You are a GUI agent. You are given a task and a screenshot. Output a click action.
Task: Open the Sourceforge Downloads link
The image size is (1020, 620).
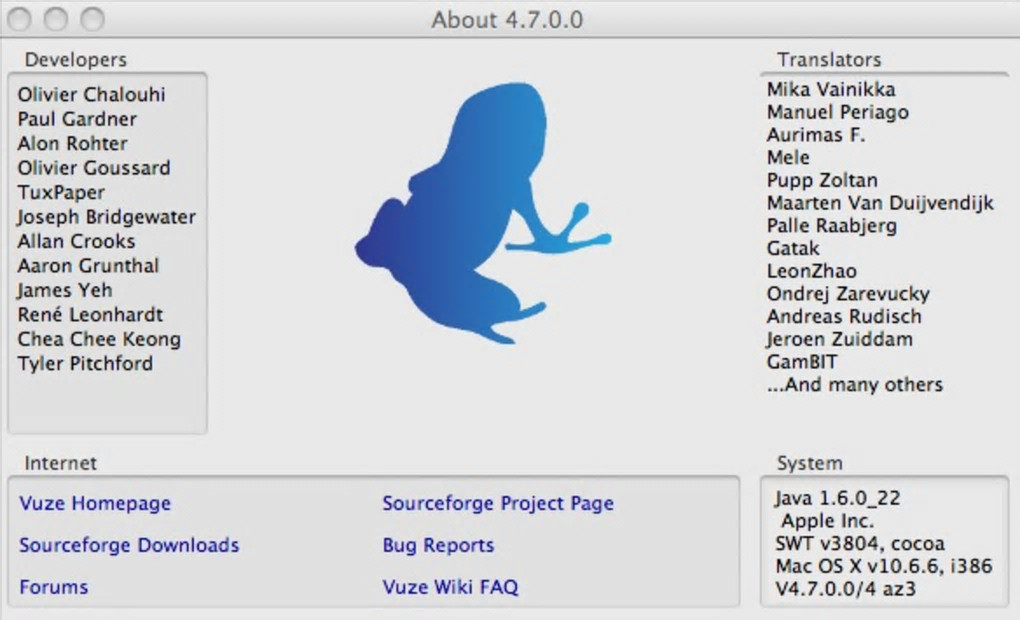point(129,545)
